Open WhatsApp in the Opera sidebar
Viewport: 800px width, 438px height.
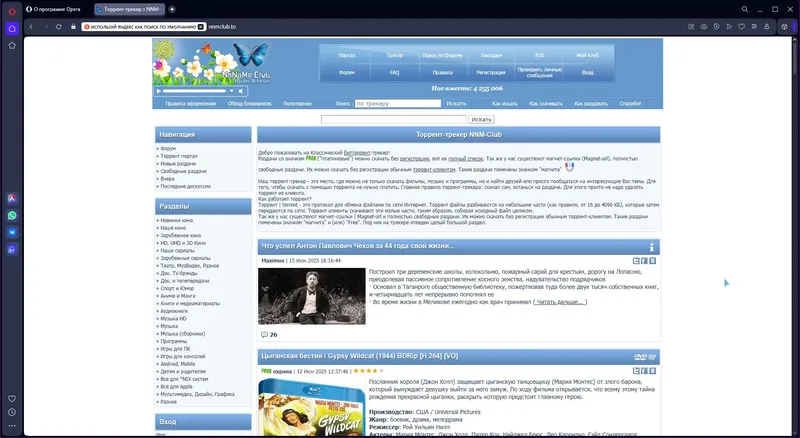tap(12, 215)
